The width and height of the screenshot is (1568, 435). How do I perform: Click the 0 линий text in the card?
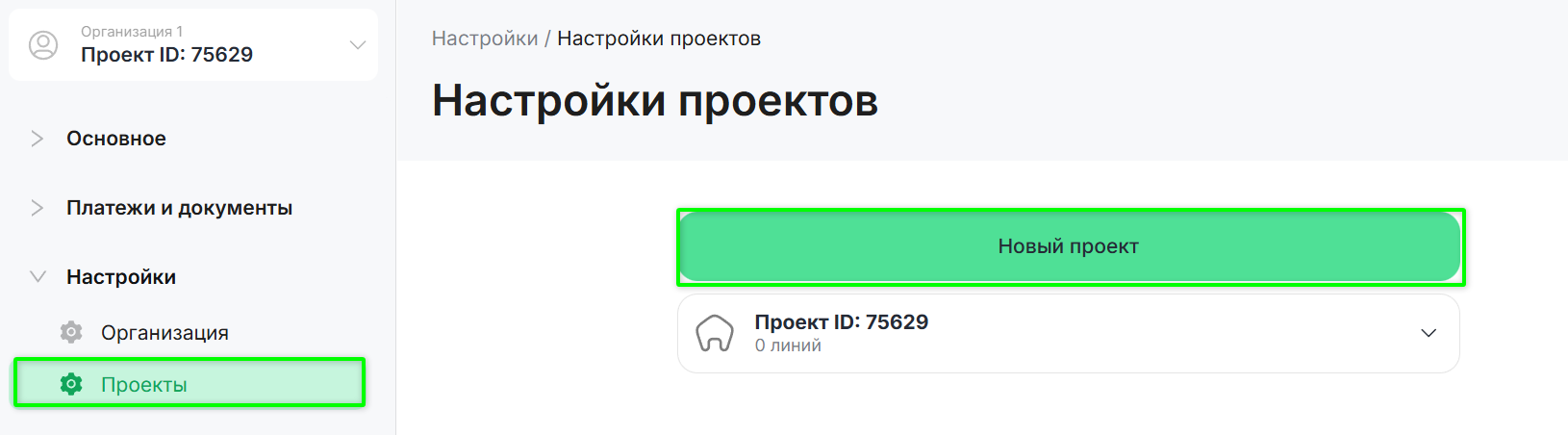pyautogui.click(x=788, y=345)
